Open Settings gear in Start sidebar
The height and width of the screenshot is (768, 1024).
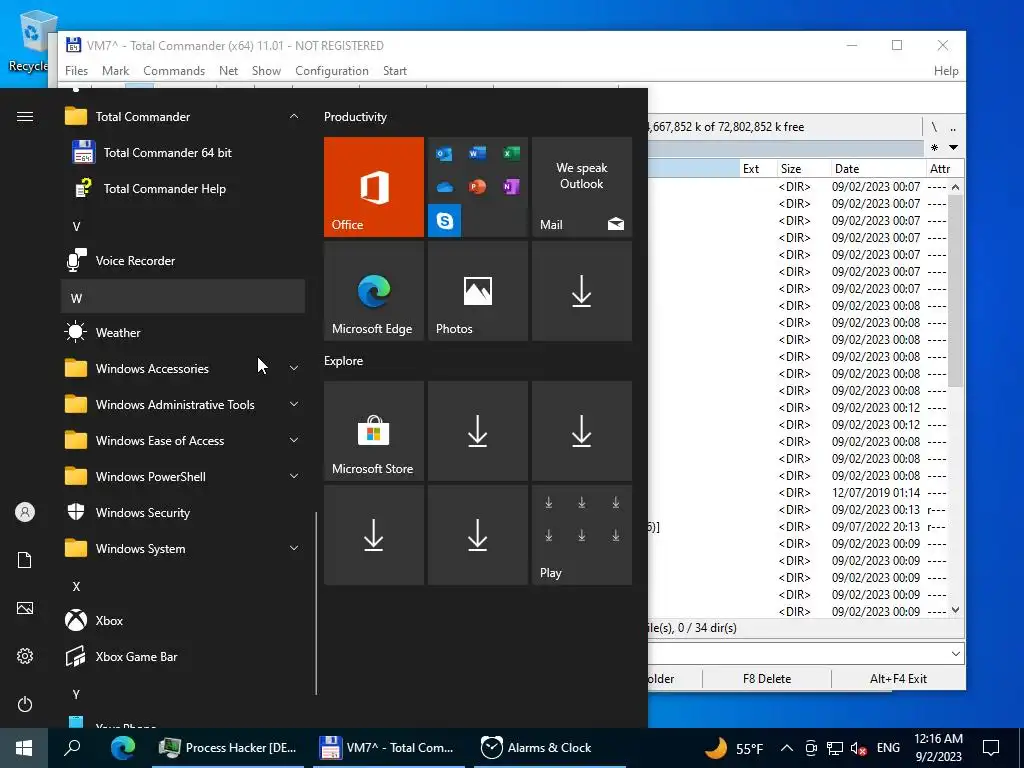click(x=25, y=656)
